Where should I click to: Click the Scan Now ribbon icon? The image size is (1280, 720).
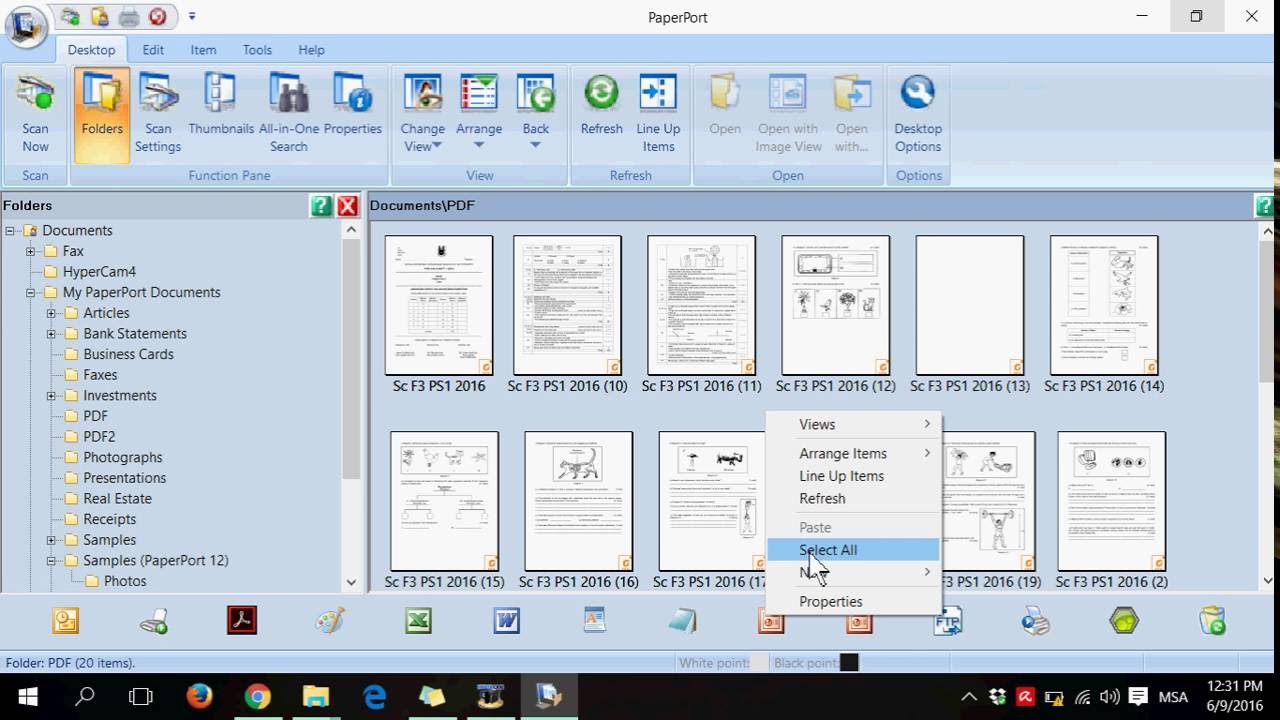(35, 114)
